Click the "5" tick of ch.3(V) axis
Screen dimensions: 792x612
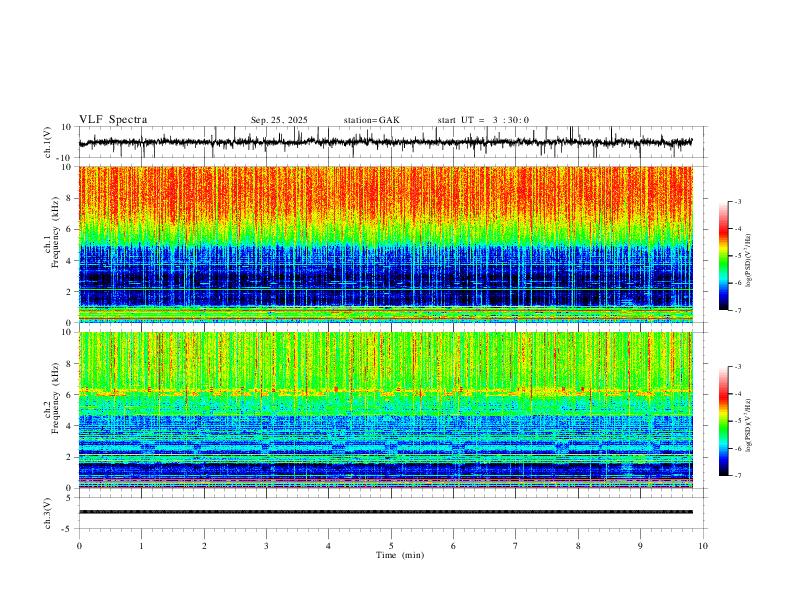(70, 497)
